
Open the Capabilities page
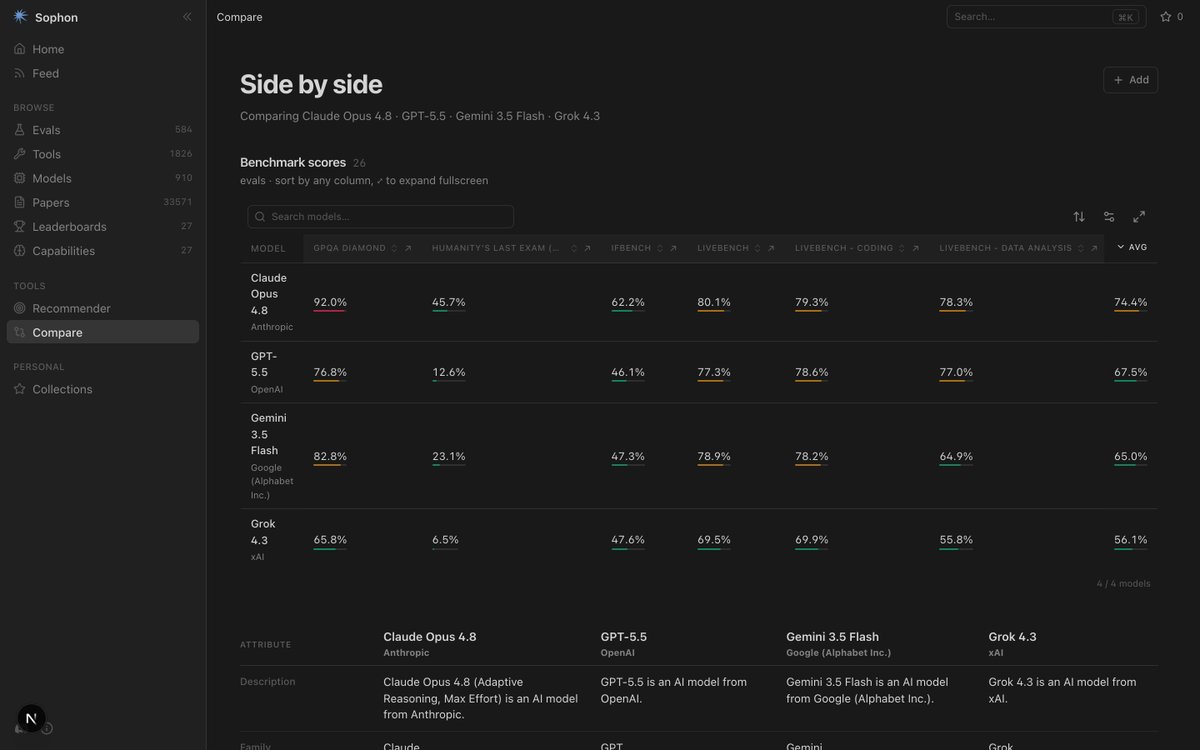103,251
